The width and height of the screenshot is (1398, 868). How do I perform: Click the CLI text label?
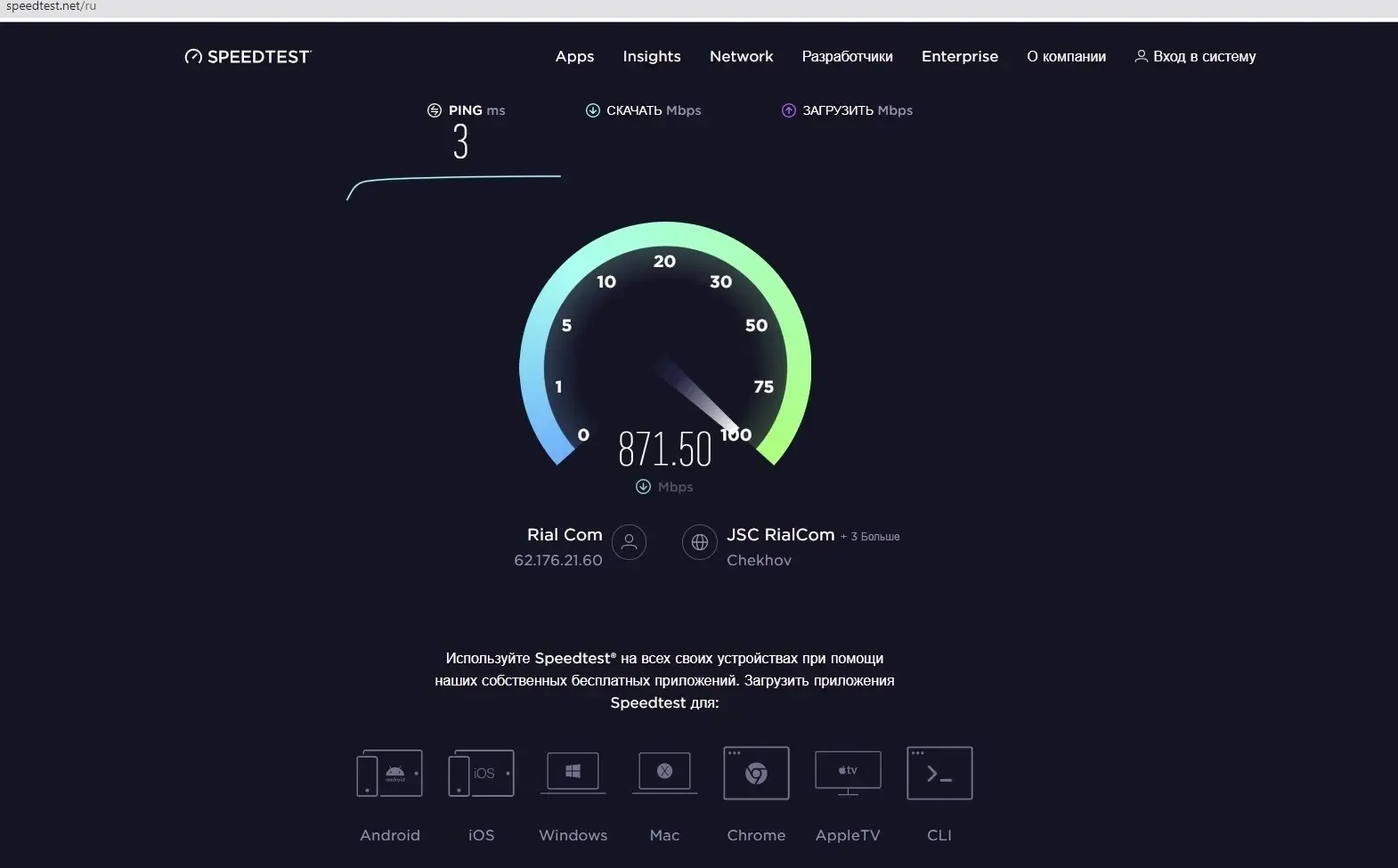pos(939,835)
